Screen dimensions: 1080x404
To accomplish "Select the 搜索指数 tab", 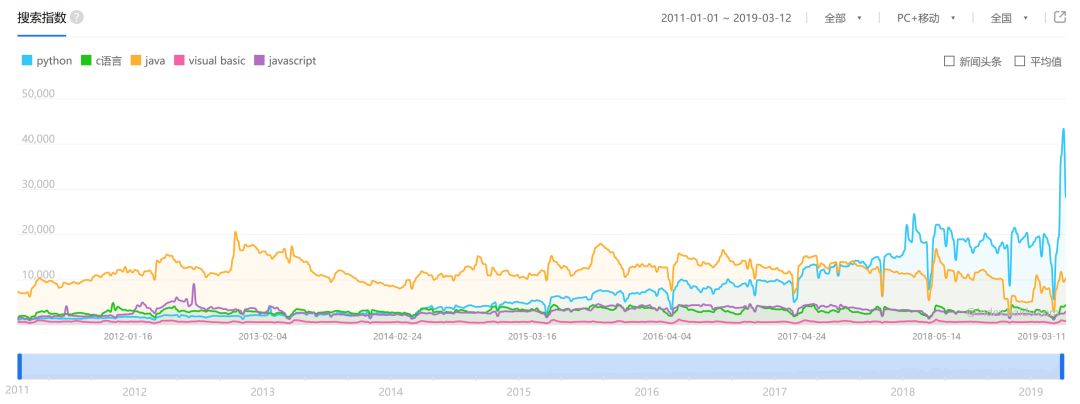I will 41,18.
